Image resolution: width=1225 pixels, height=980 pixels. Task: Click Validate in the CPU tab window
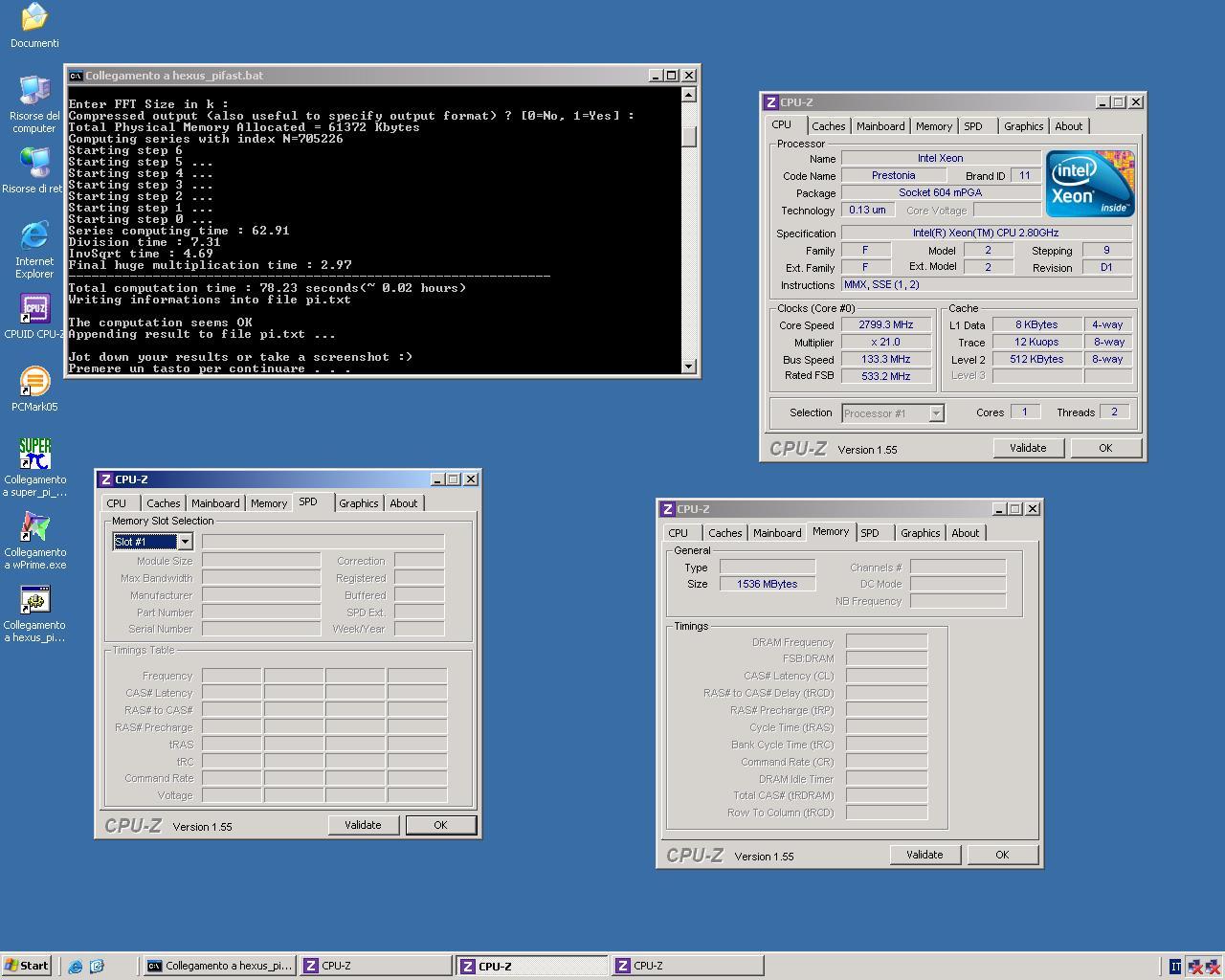(x=1028, y=448)
